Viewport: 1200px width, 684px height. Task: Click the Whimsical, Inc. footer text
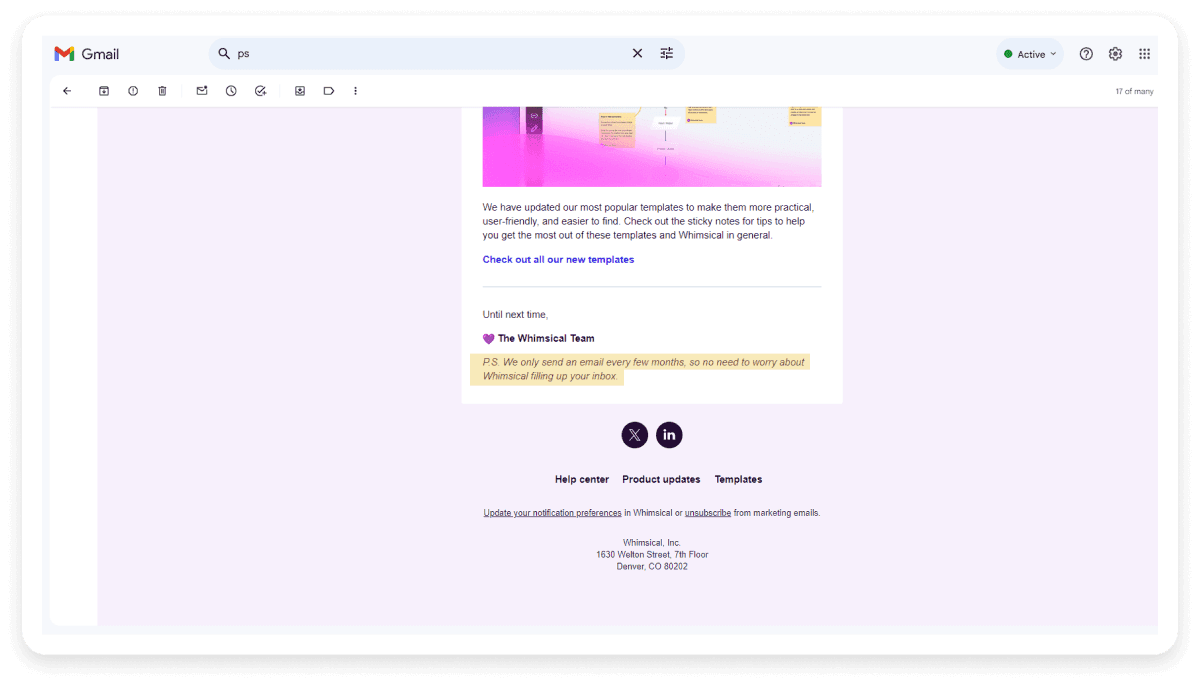pos(652,543)
